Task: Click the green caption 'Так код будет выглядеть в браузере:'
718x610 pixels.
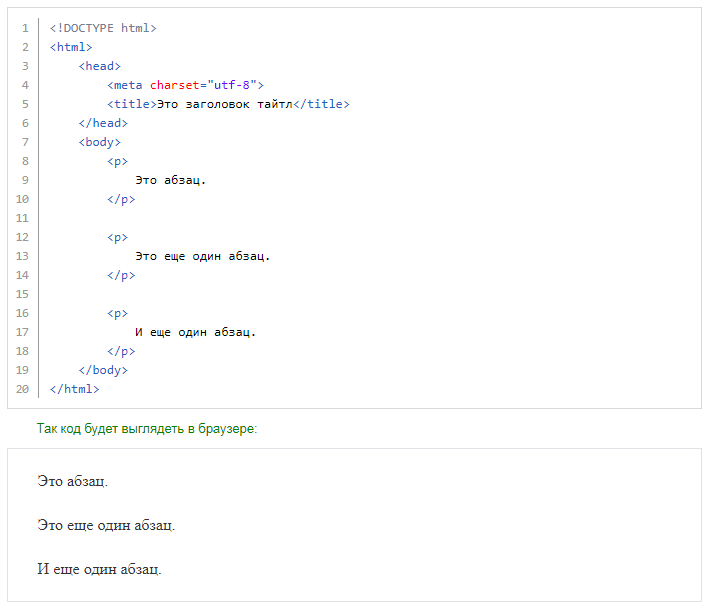Action: click(x=147, y=429)
